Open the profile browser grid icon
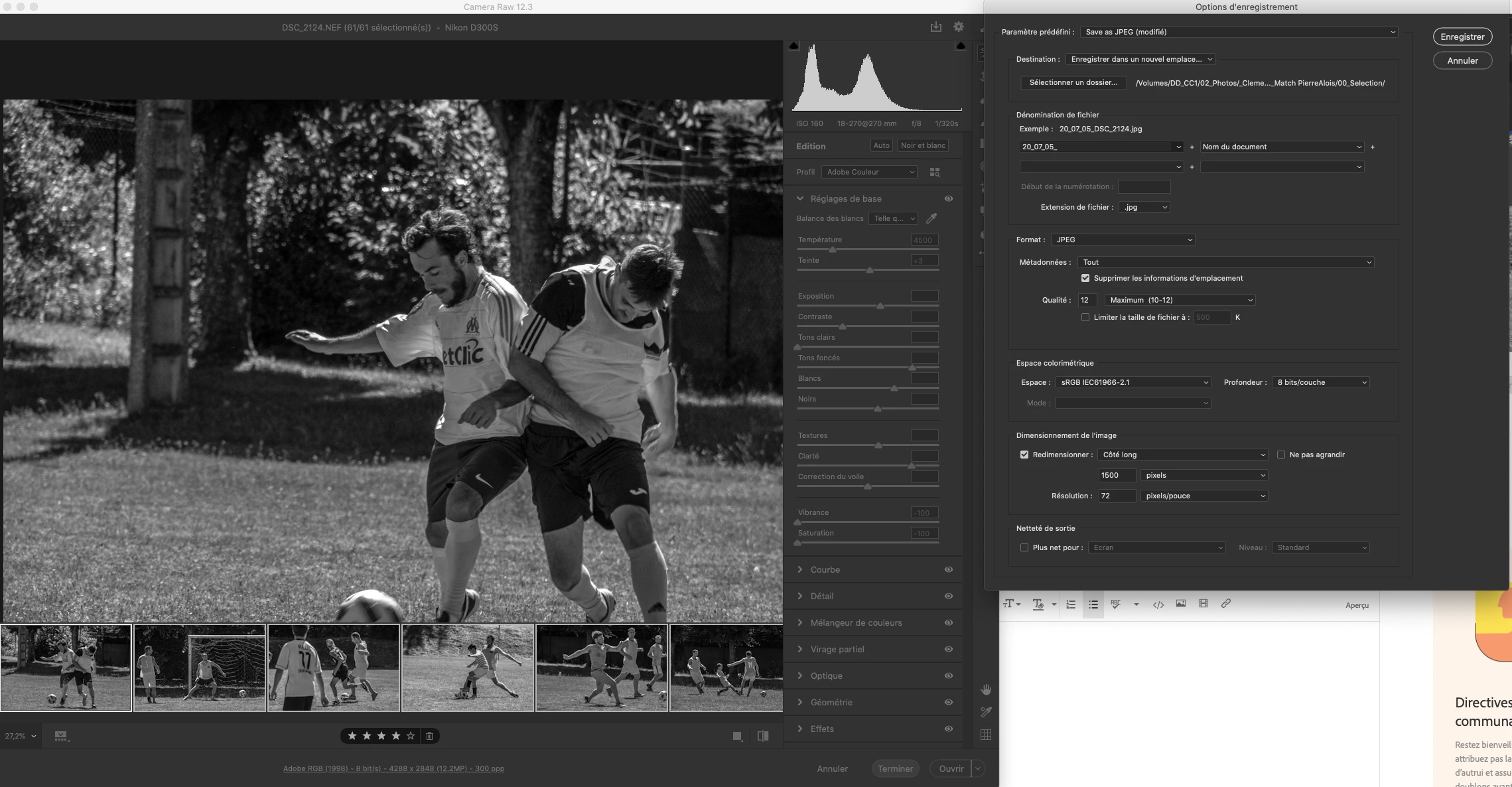The width and height of the screenshot is (1512, 787). (935, 172)
